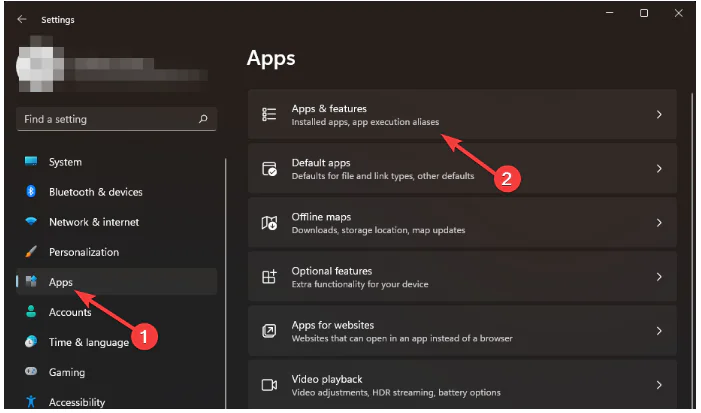Click the Video playback camera icon
Image resolution: width=701 pixels, height=413 pixels.
click(269, 385)
